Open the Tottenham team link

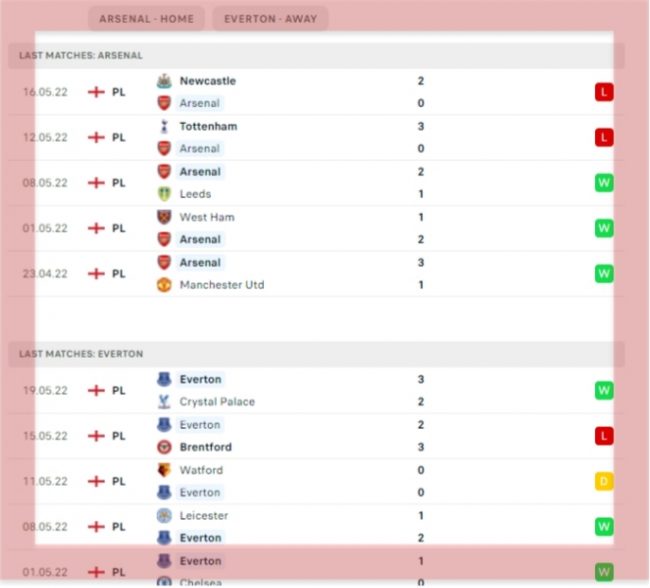208,126
